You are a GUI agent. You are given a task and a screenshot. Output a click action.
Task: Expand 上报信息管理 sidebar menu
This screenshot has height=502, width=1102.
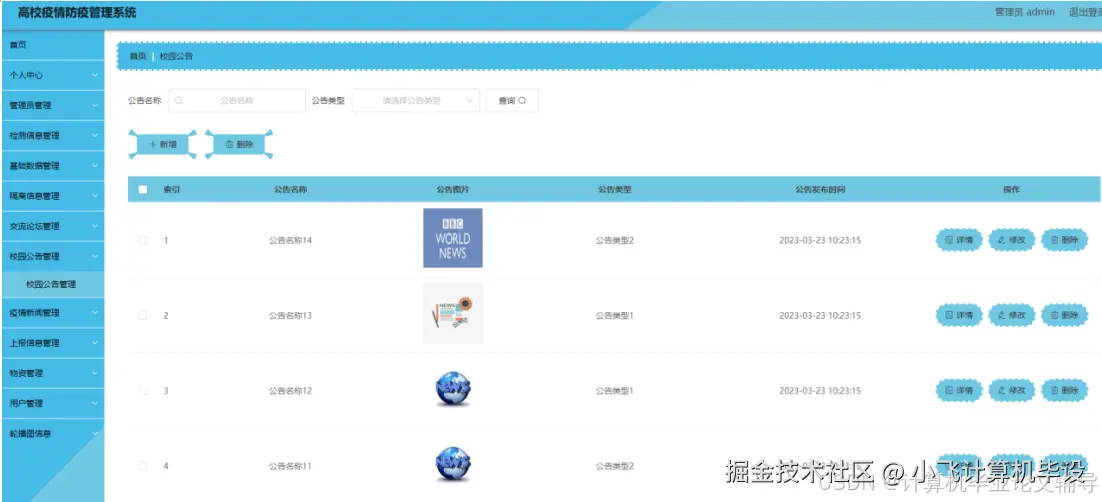coord(53,343)
